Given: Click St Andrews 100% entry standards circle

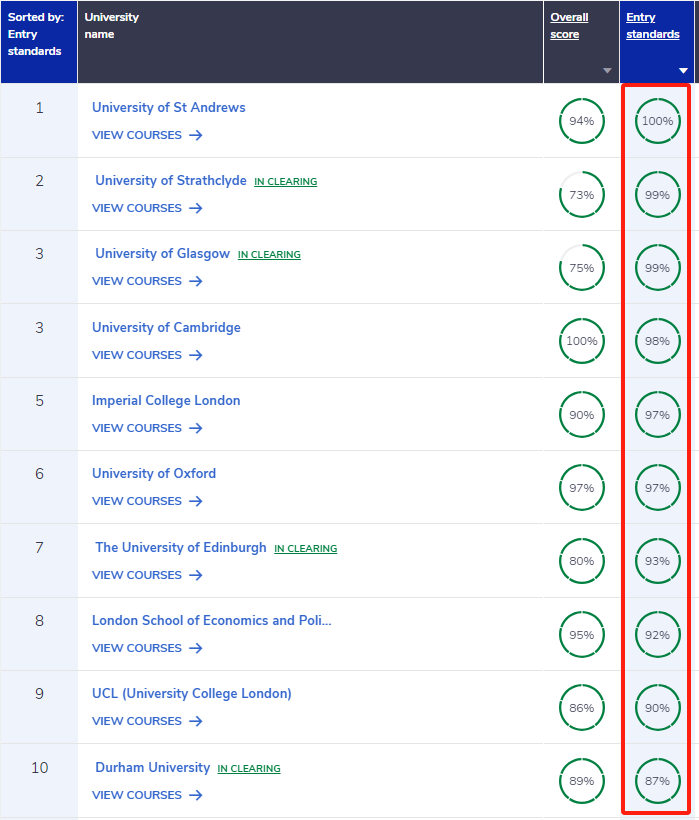Looking at the screenshot, I should (658, 121).
